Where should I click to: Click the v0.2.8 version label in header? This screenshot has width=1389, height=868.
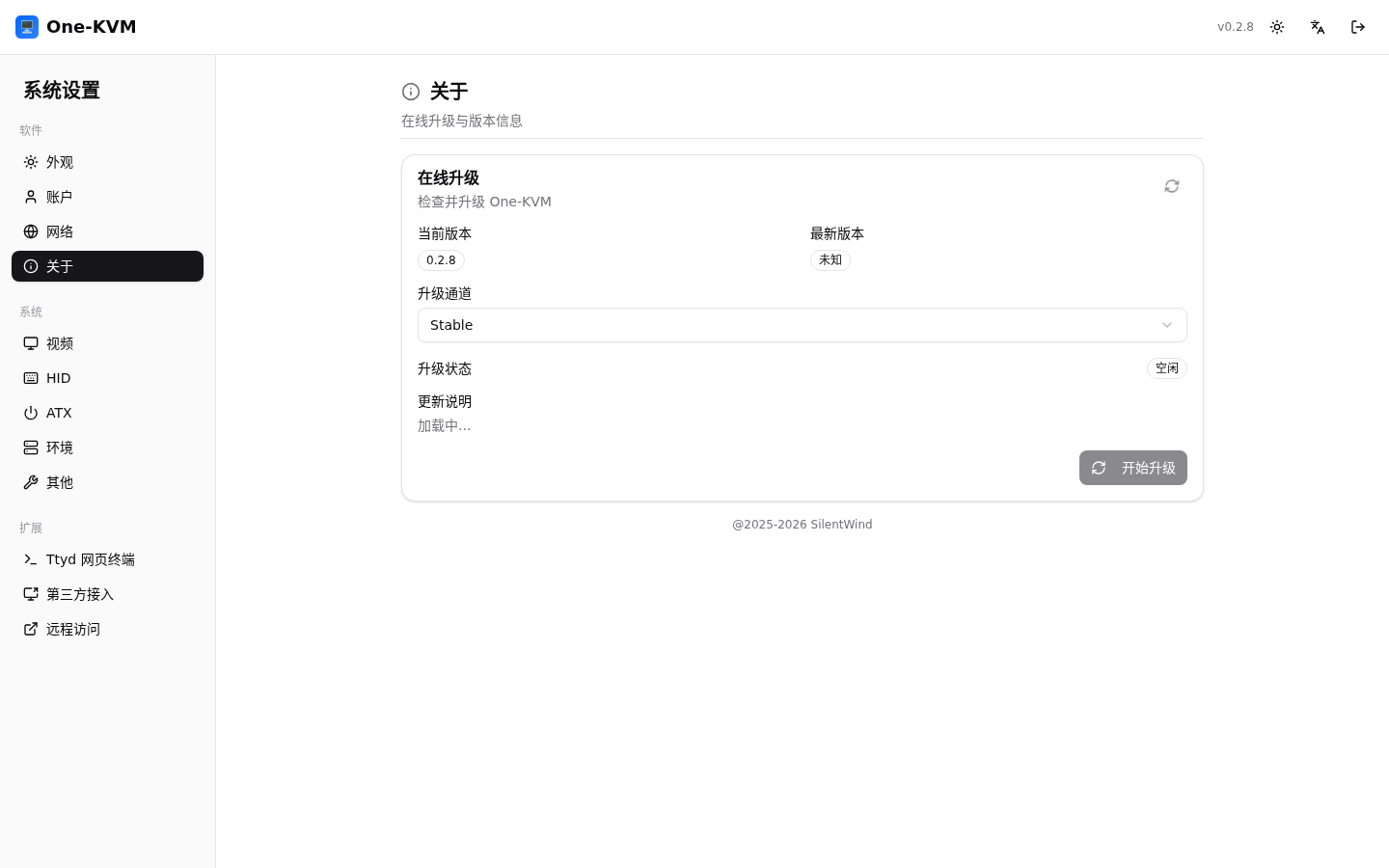click(1236, 27)
